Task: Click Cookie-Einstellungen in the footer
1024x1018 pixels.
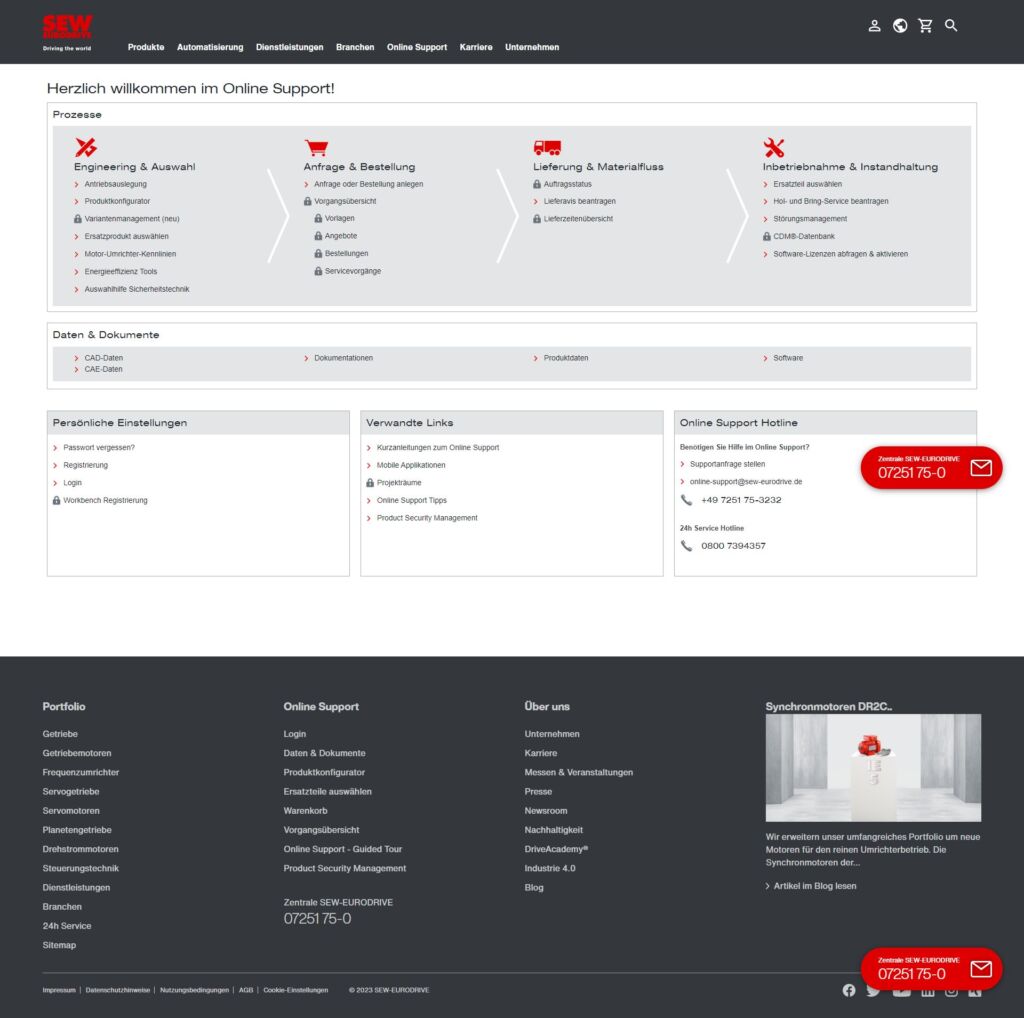Action: (x=296, y=990)
